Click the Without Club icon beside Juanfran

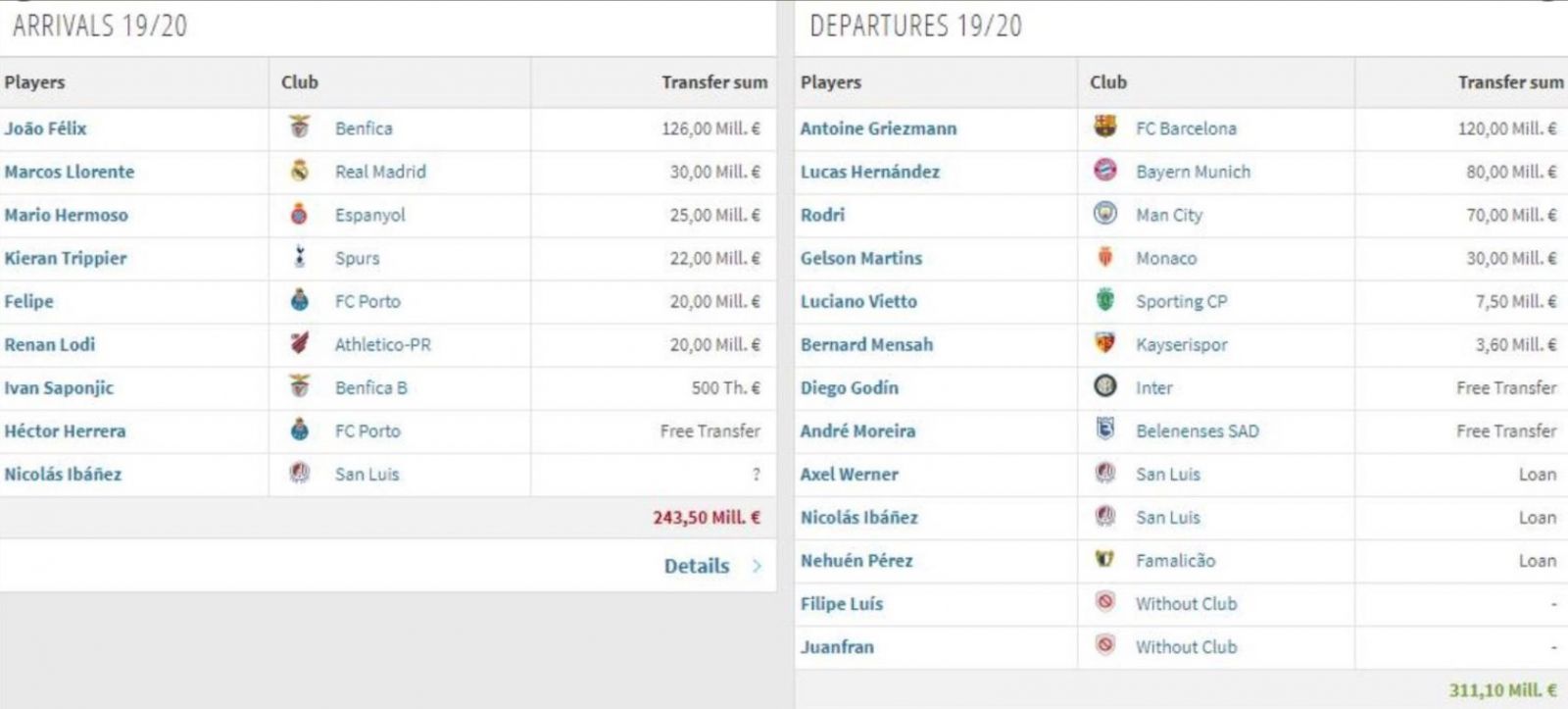[1104, 645]
